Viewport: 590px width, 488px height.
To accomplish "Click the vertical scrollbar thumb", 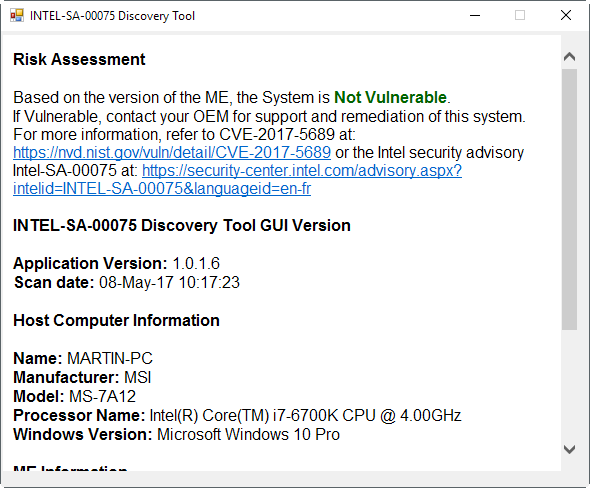I will (569, 199).
